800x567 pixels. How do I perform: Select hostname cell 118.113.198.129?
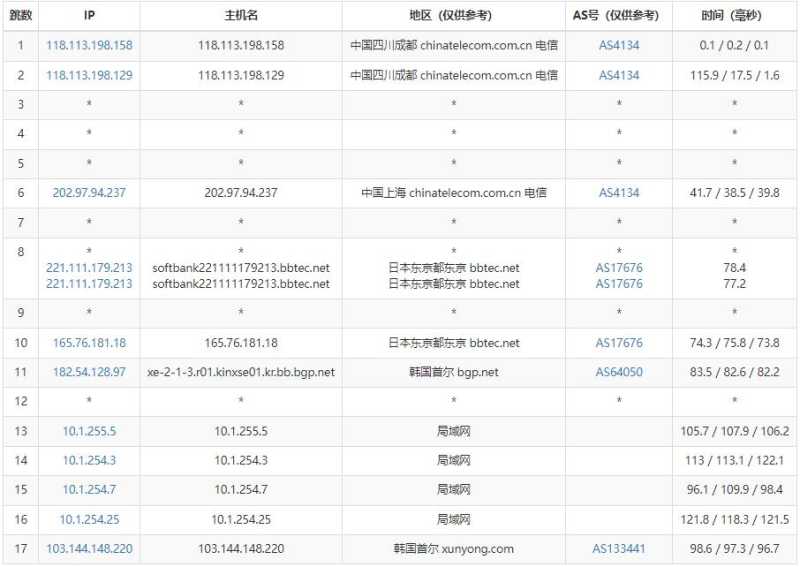[x=241, y=76]
